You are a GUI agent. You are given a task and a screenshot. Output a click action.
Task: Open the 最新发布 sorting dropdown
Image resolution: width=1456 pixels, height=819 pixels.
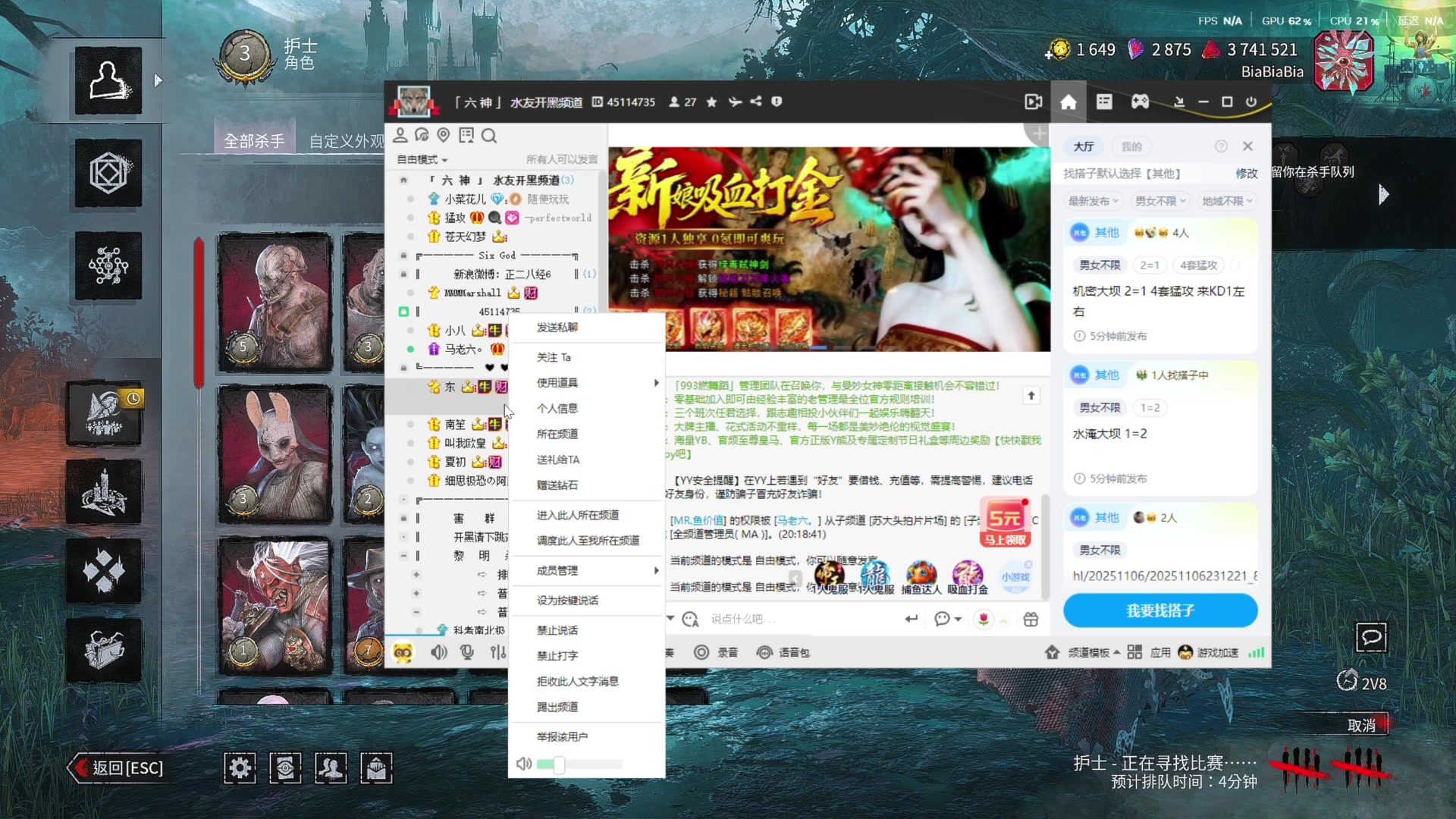(x=1092, y=200)
